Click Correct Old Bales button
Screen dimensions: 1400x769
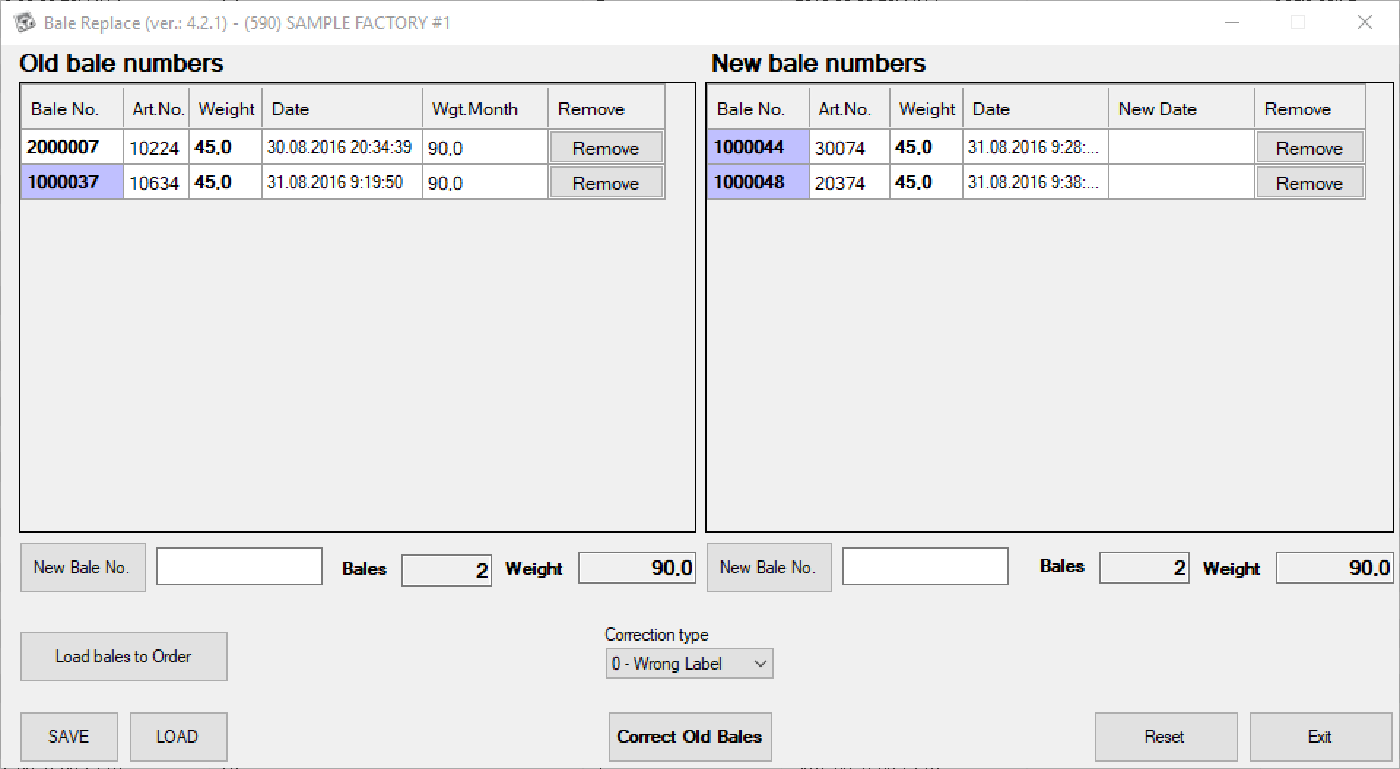point(689,737)
